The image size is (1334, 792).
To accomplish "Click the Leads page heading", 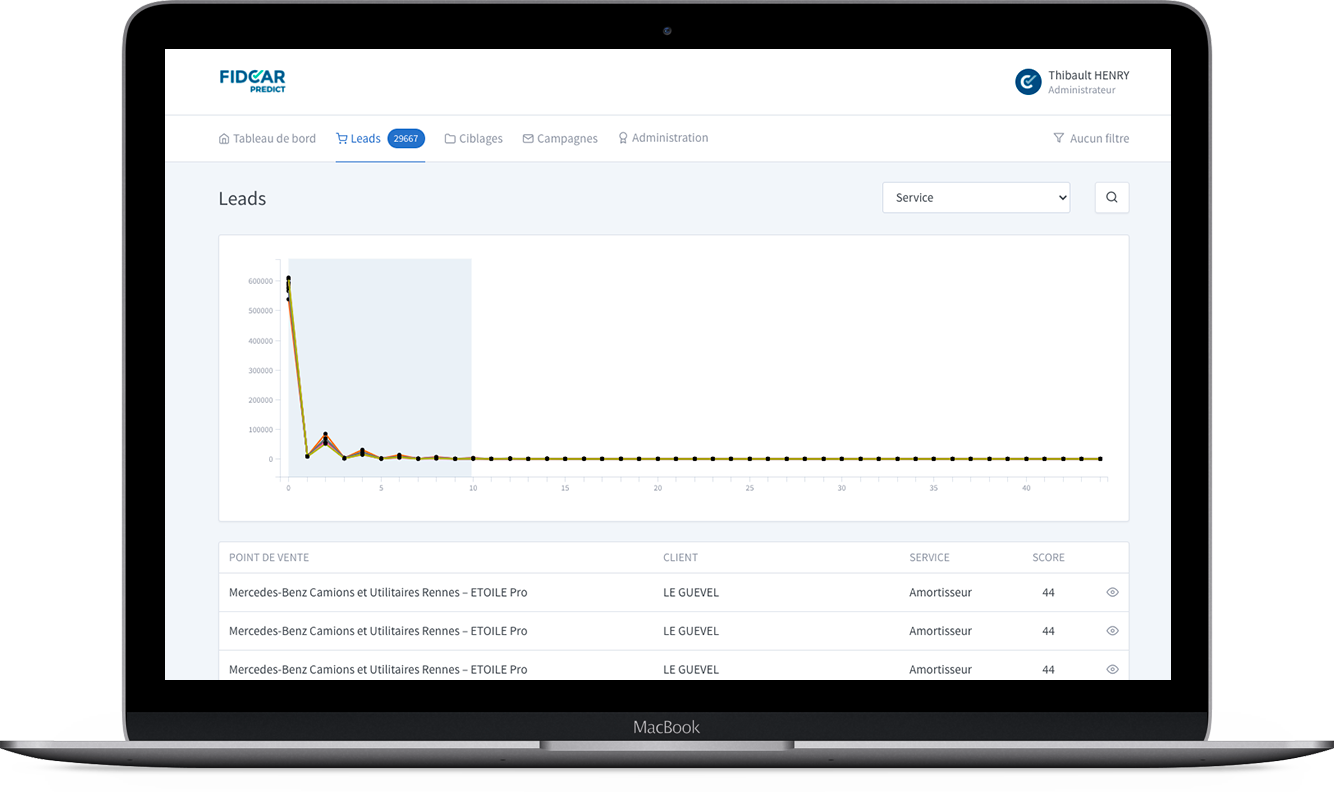I will tap(242, 198).
